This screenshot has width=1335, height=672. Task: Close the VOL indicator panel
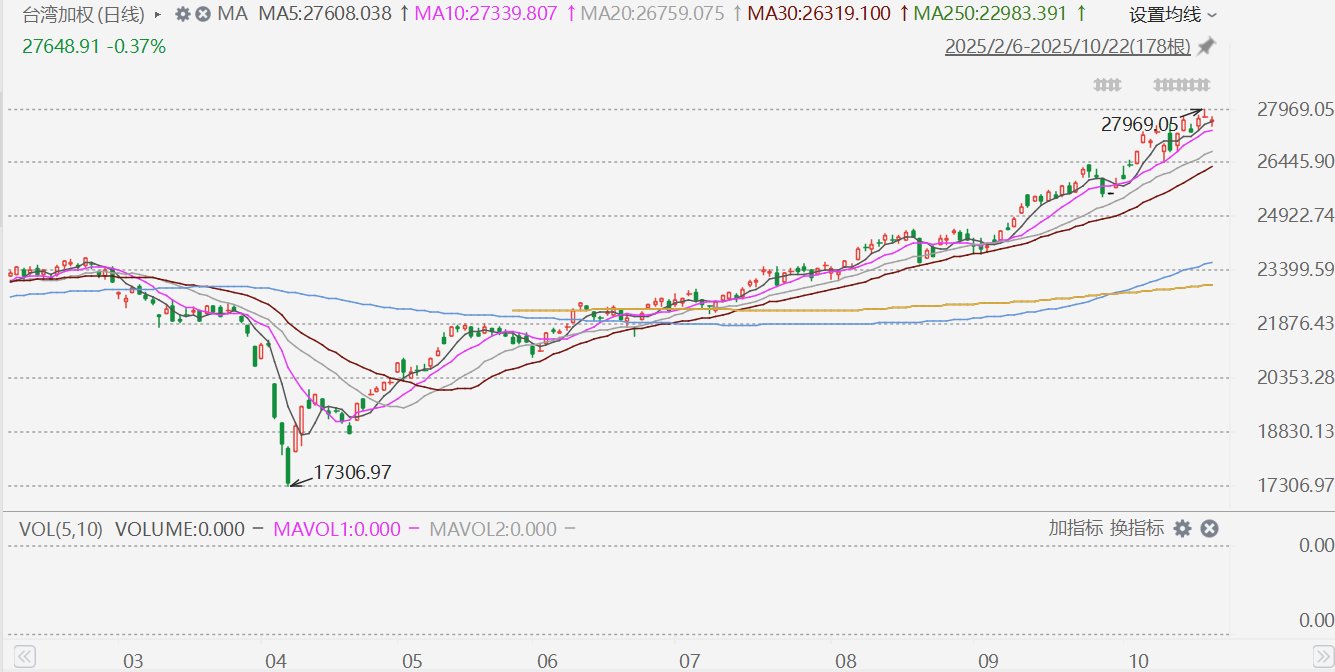click(x=1209, y=529)
